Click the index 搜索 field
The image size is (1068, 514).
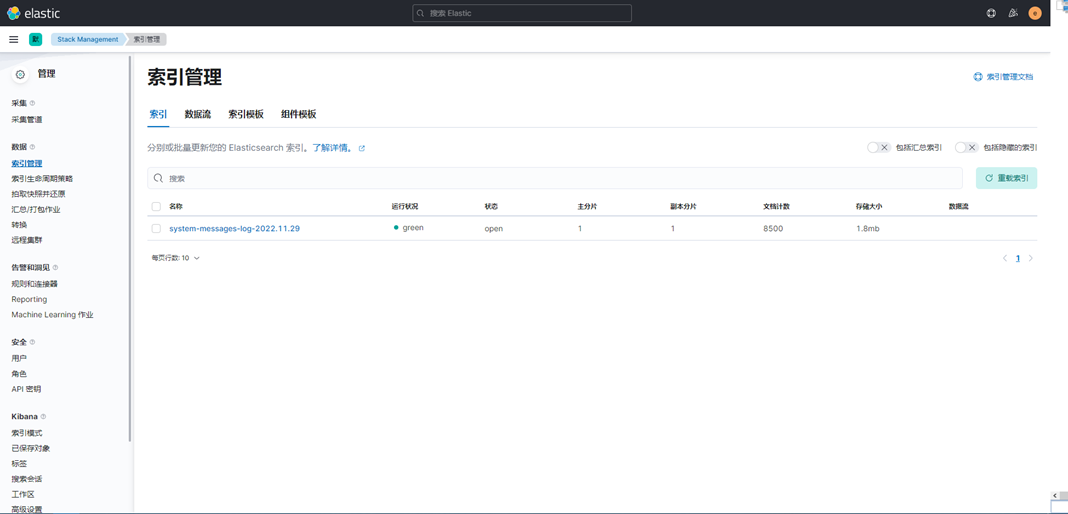tap(554, 178)
